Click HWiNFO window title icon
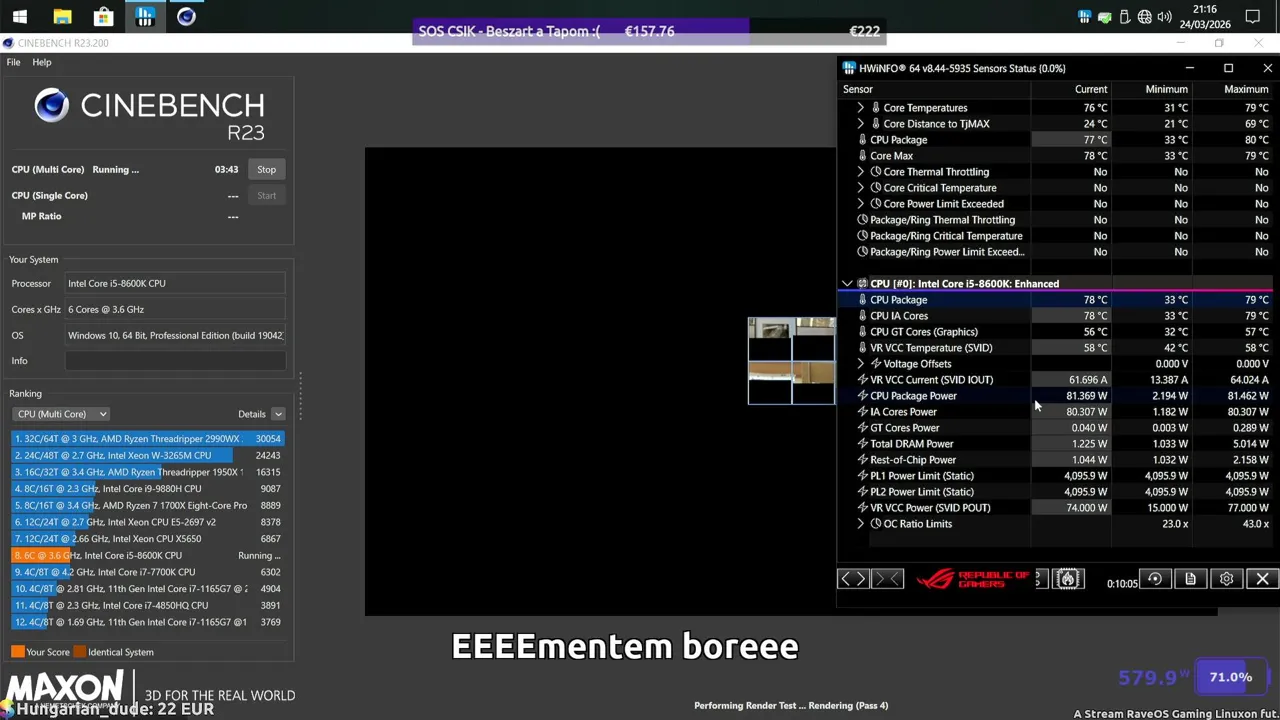This screenshot has height=720, width=1280. 849,68
